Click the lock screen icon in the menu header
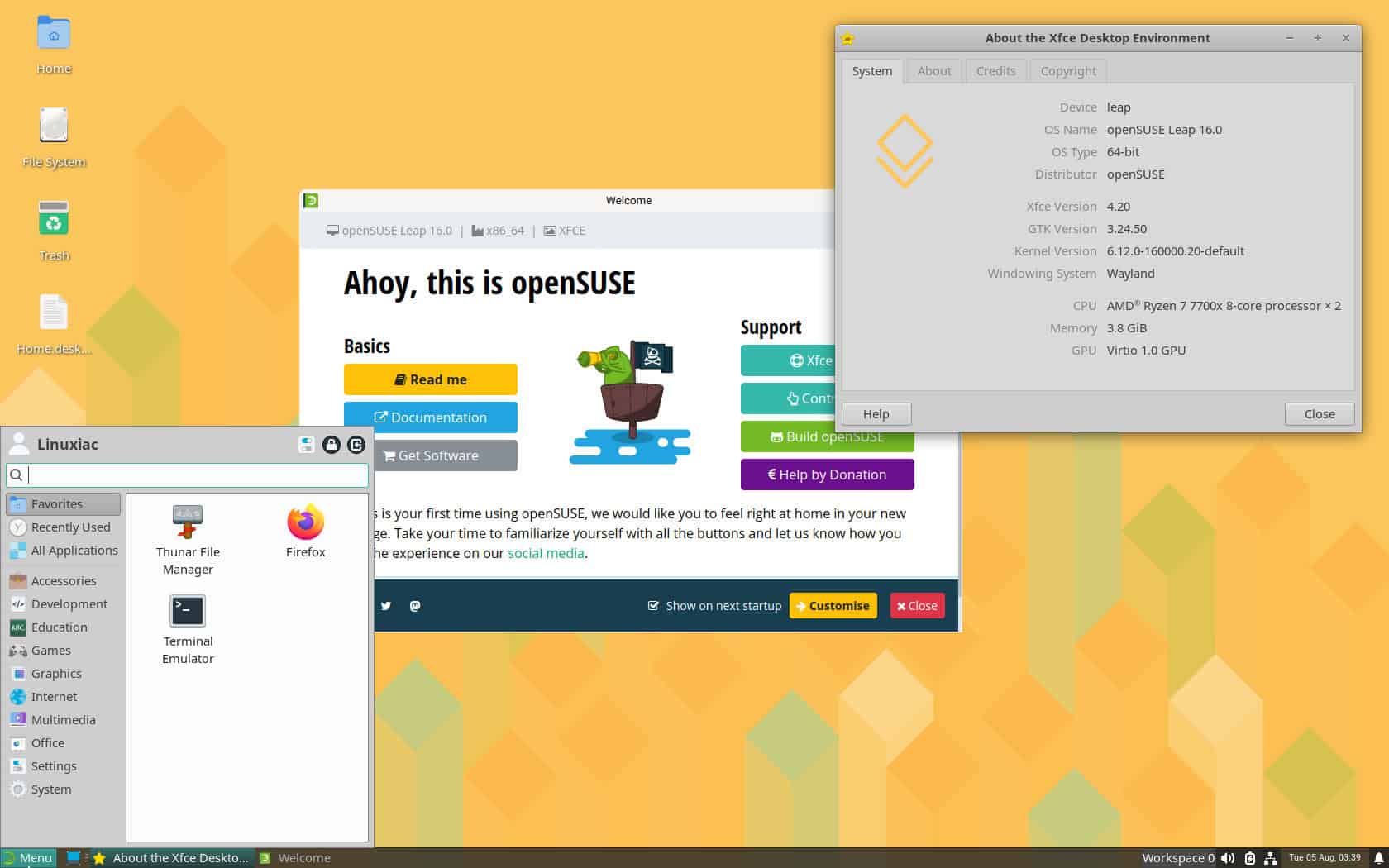Screen dimensions: 1389x868 [331, 445]
